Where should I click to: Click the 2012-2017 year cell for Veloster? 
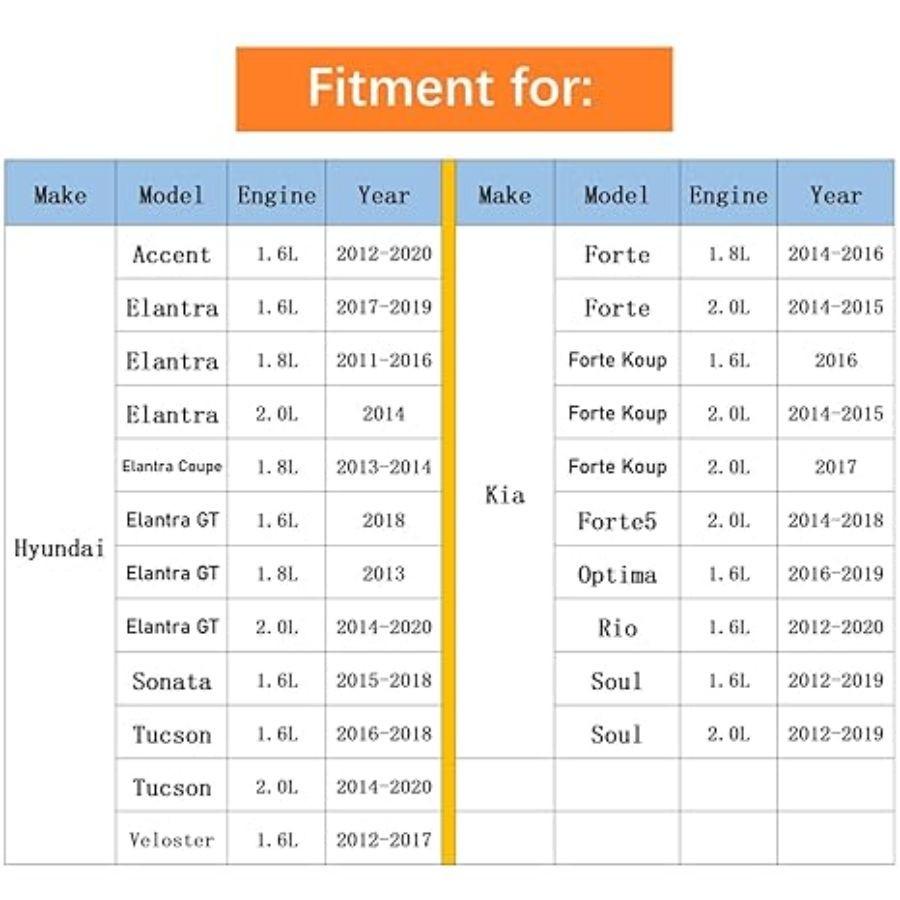[x=383, y=840]
